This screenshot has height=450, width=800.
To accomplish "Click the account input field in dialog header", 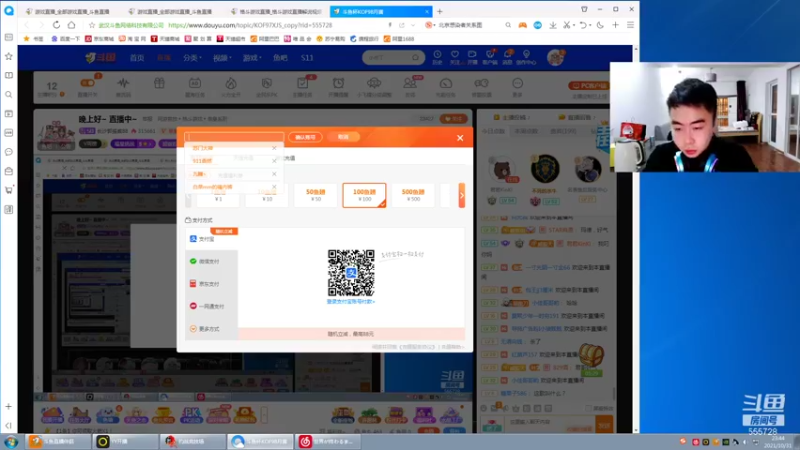I will (x=234, y=137).
